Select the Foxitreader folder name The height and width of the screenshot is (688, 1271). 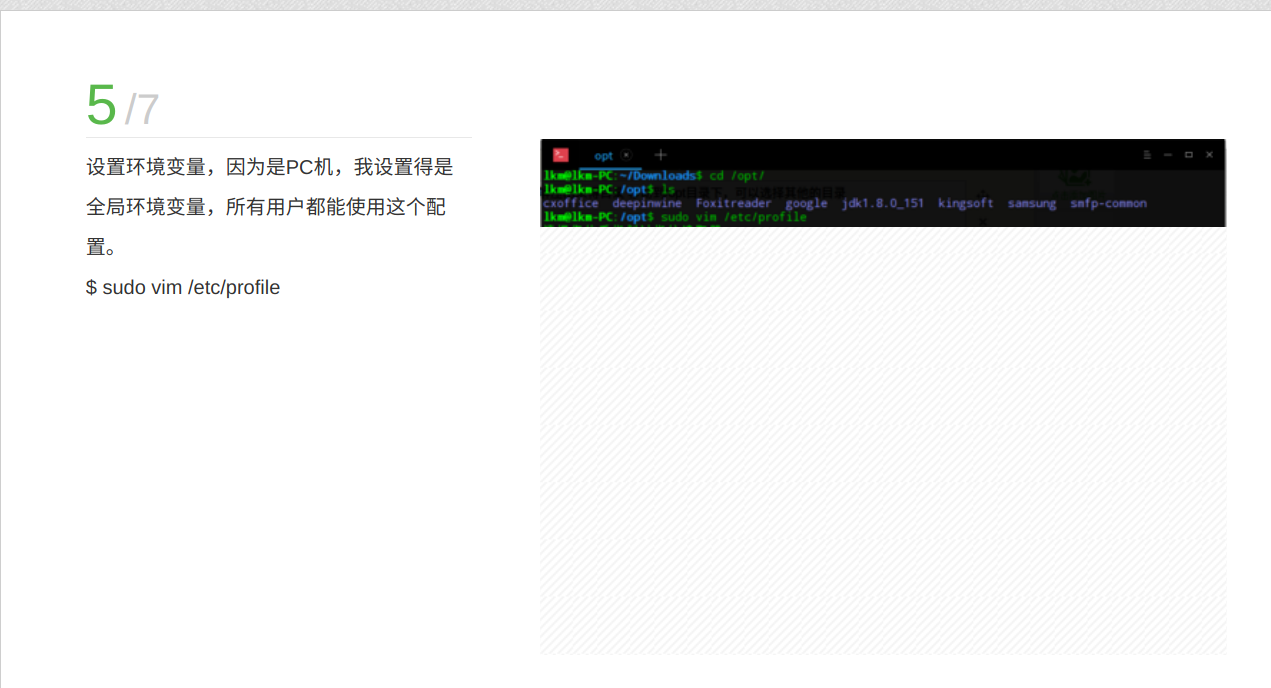734,203
